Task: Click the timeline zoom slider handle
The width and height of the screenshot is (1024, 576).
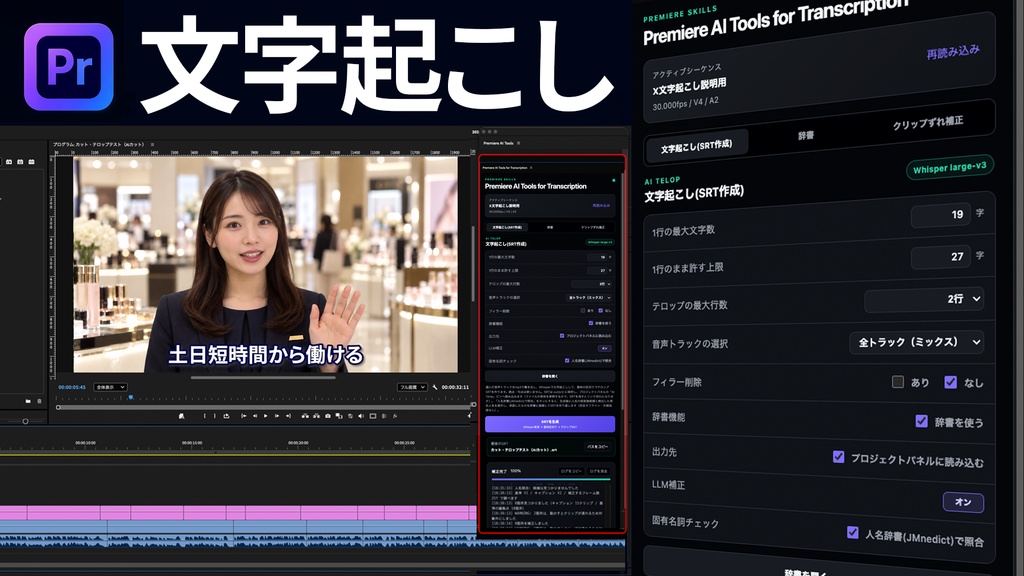Action: point(25,421)
